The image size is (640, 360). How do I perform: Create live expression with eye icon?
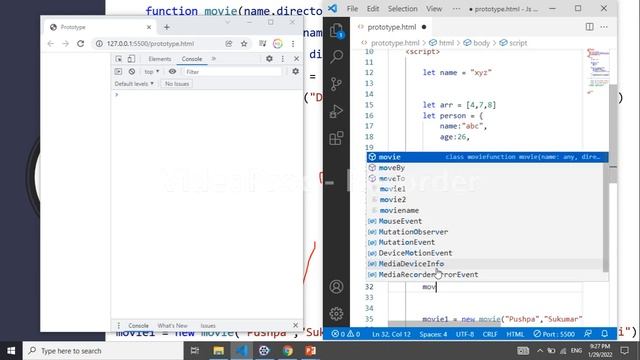click(172, 72)
